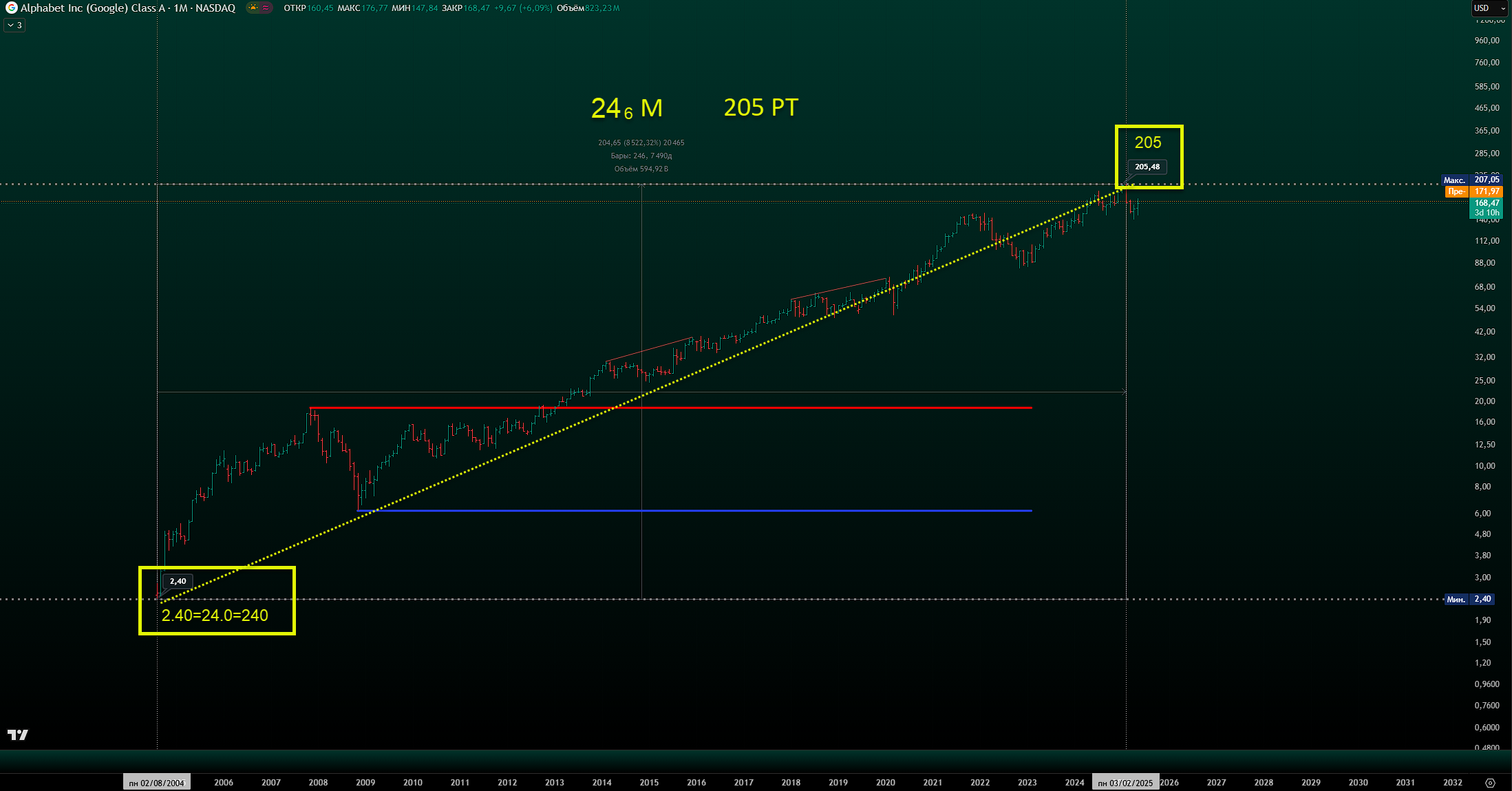Click the date label 'пн 02/08/2004' on time axis
The height and width of the screenshot is (791, 1512).
point(157,783)
